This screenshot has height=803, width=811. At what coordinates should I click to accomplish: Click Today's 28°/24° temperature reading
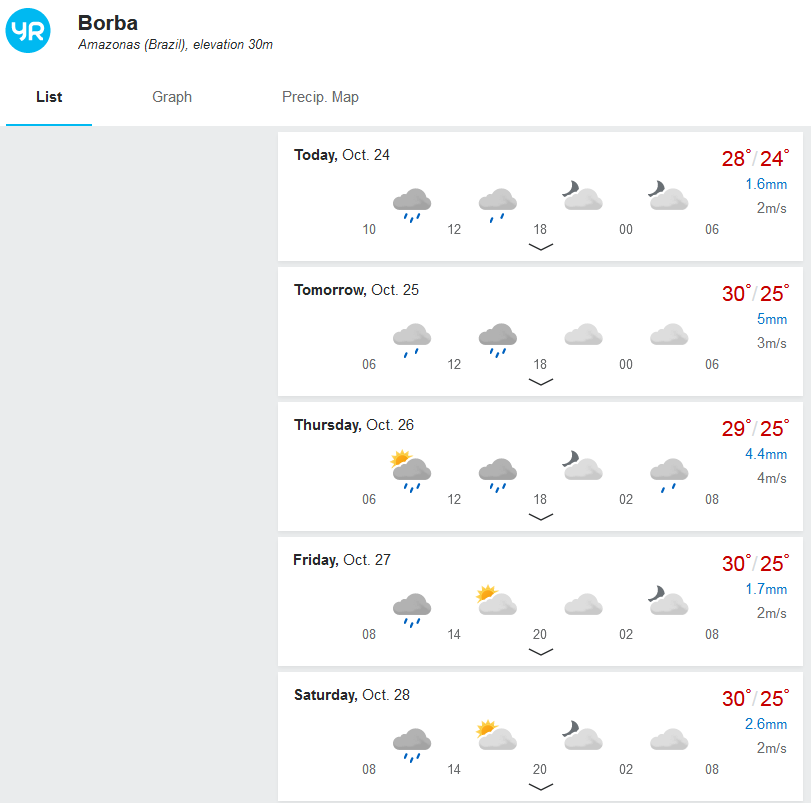(x=755, y=158)
